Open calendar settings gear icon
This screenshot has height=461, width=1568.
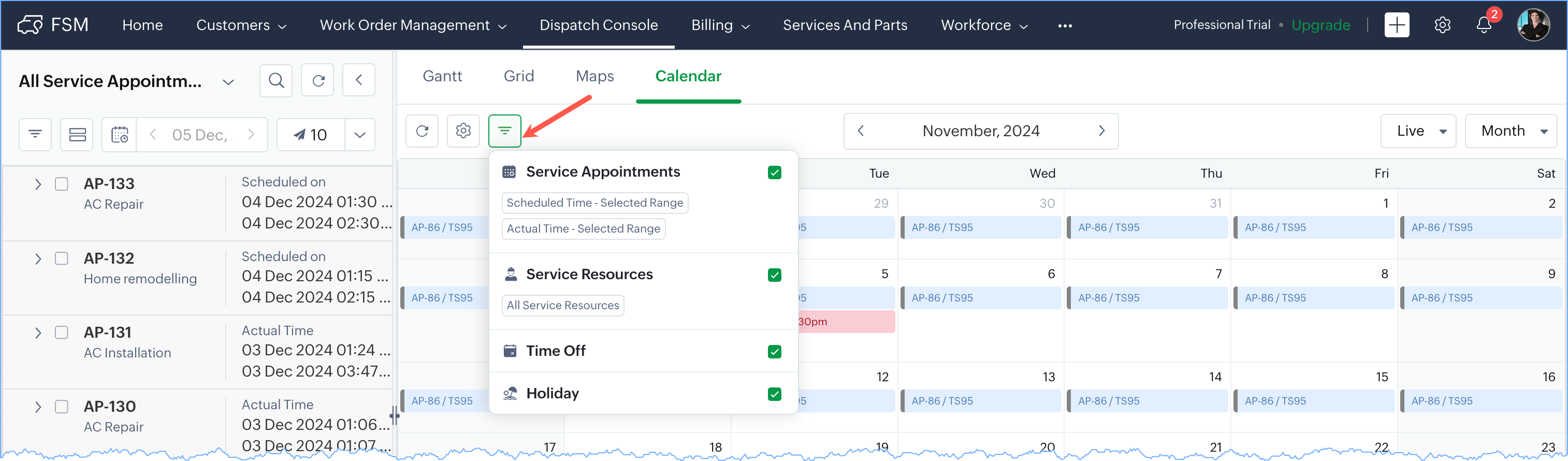[x=463, y=131]
